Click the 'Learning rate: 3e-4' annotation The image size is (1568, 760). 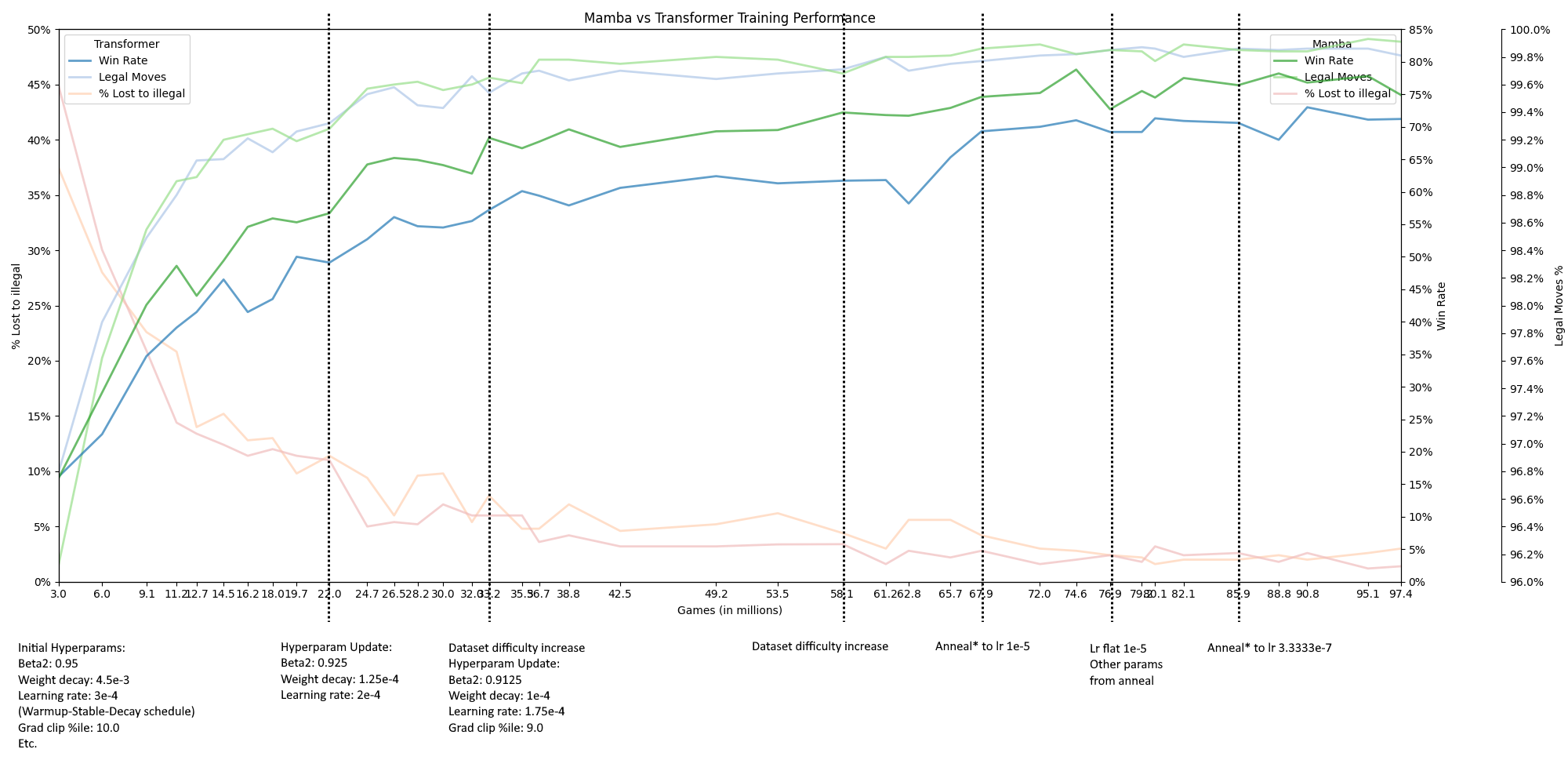coord(68,696)
